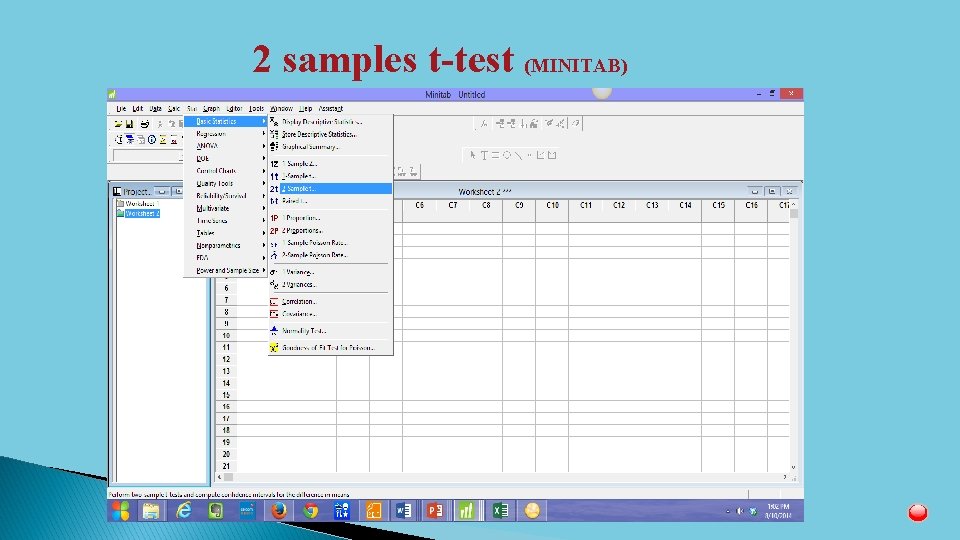
Task: Open the Window menu
Action: point(282,109)
